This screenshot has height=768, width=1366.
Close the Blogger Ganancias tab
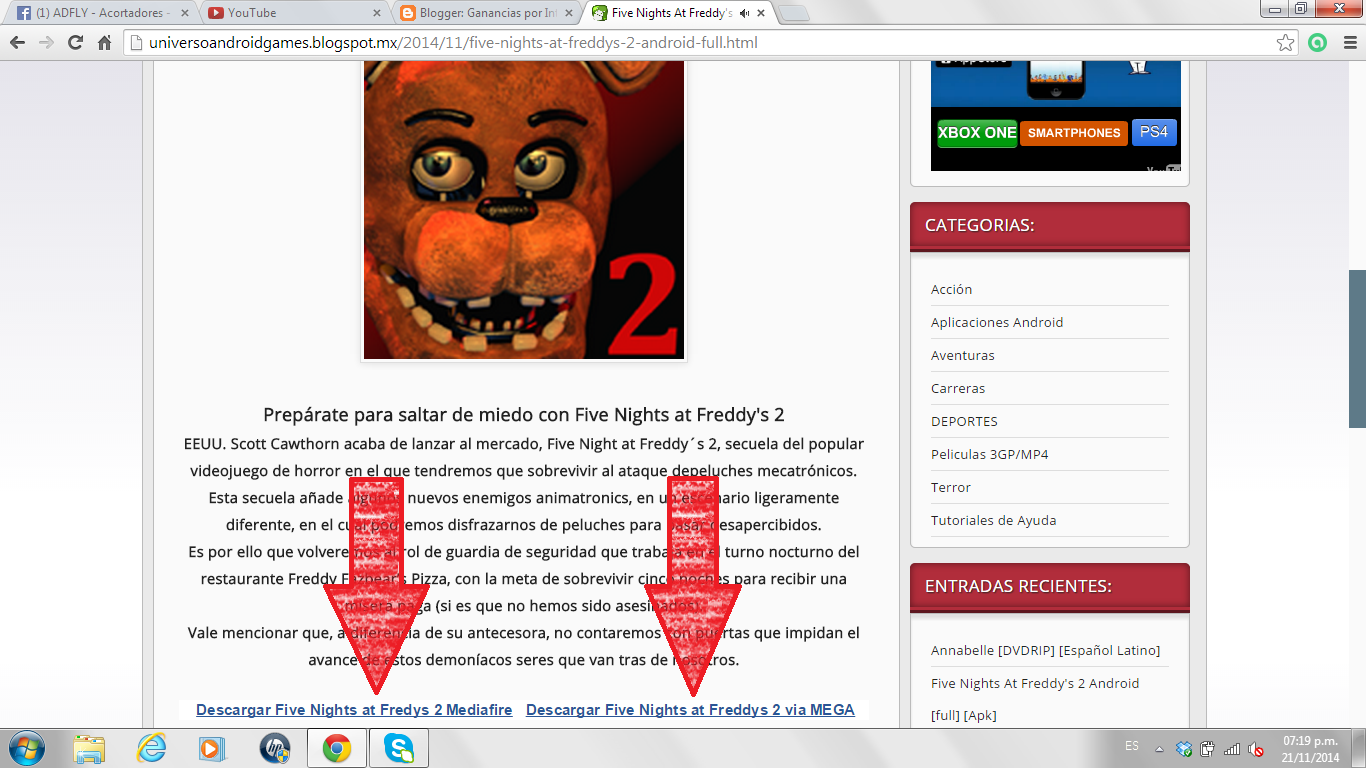(569, 13)
